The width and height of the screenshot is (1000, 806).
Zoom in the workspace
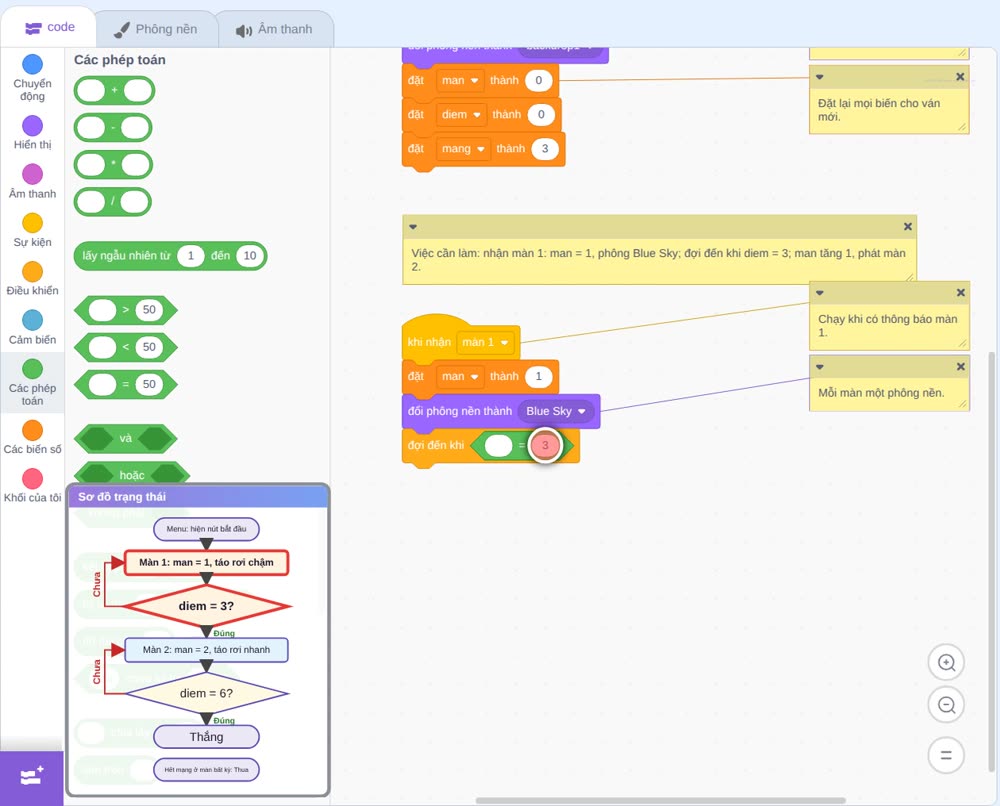click(946, 663)
